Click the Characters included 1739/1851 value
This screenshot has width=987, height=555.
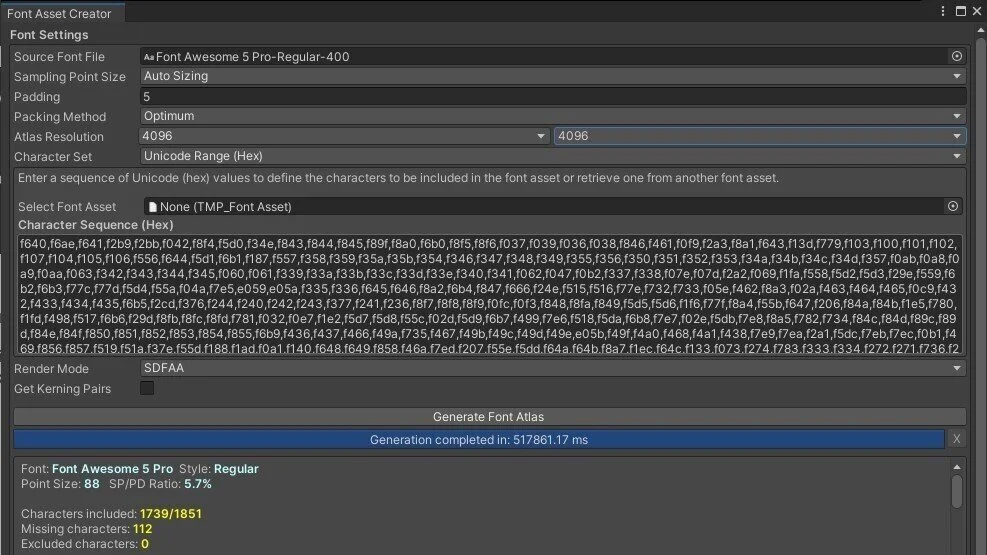coord(171,513)
